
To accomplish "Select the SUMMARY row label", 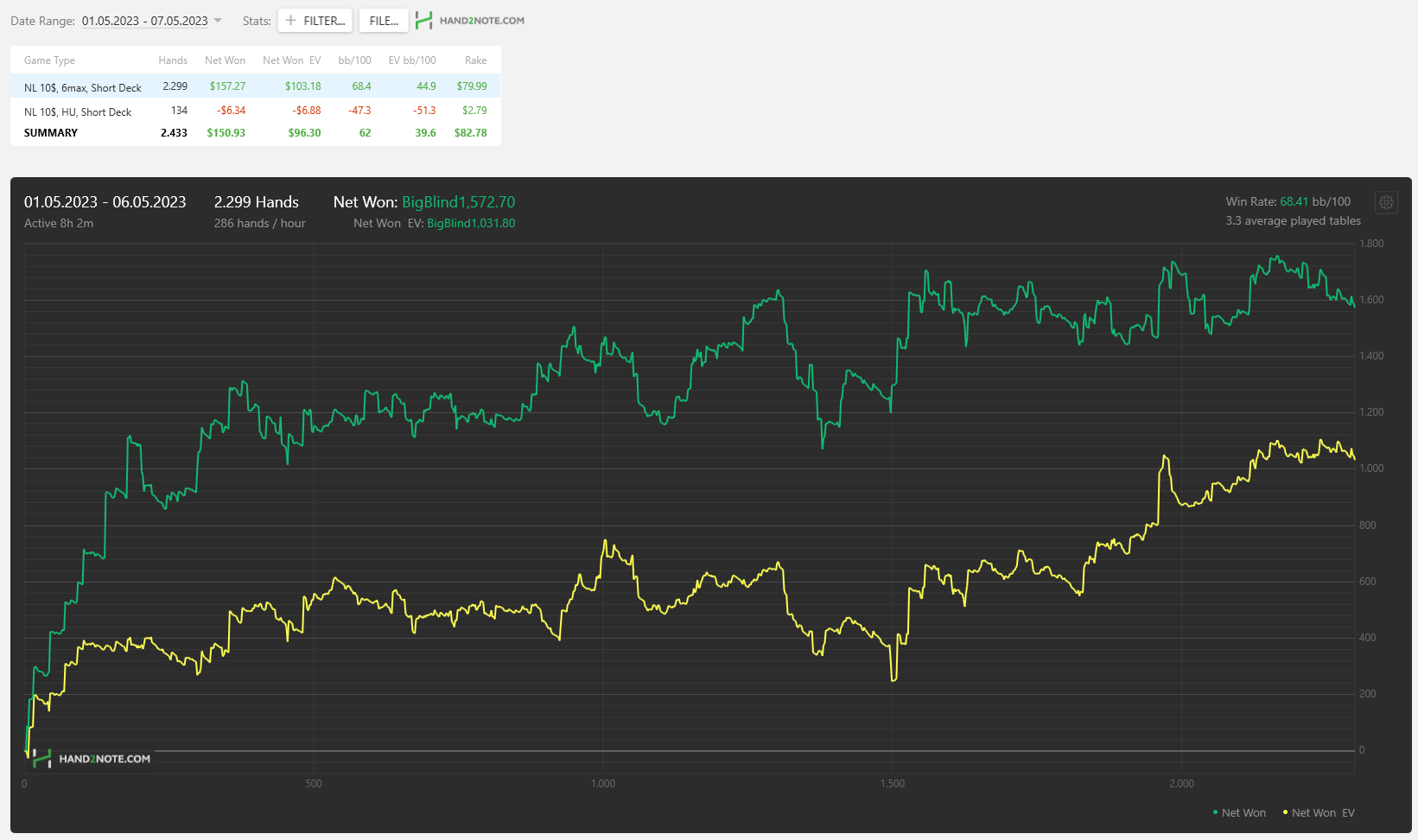I will [x=51, y=133].
